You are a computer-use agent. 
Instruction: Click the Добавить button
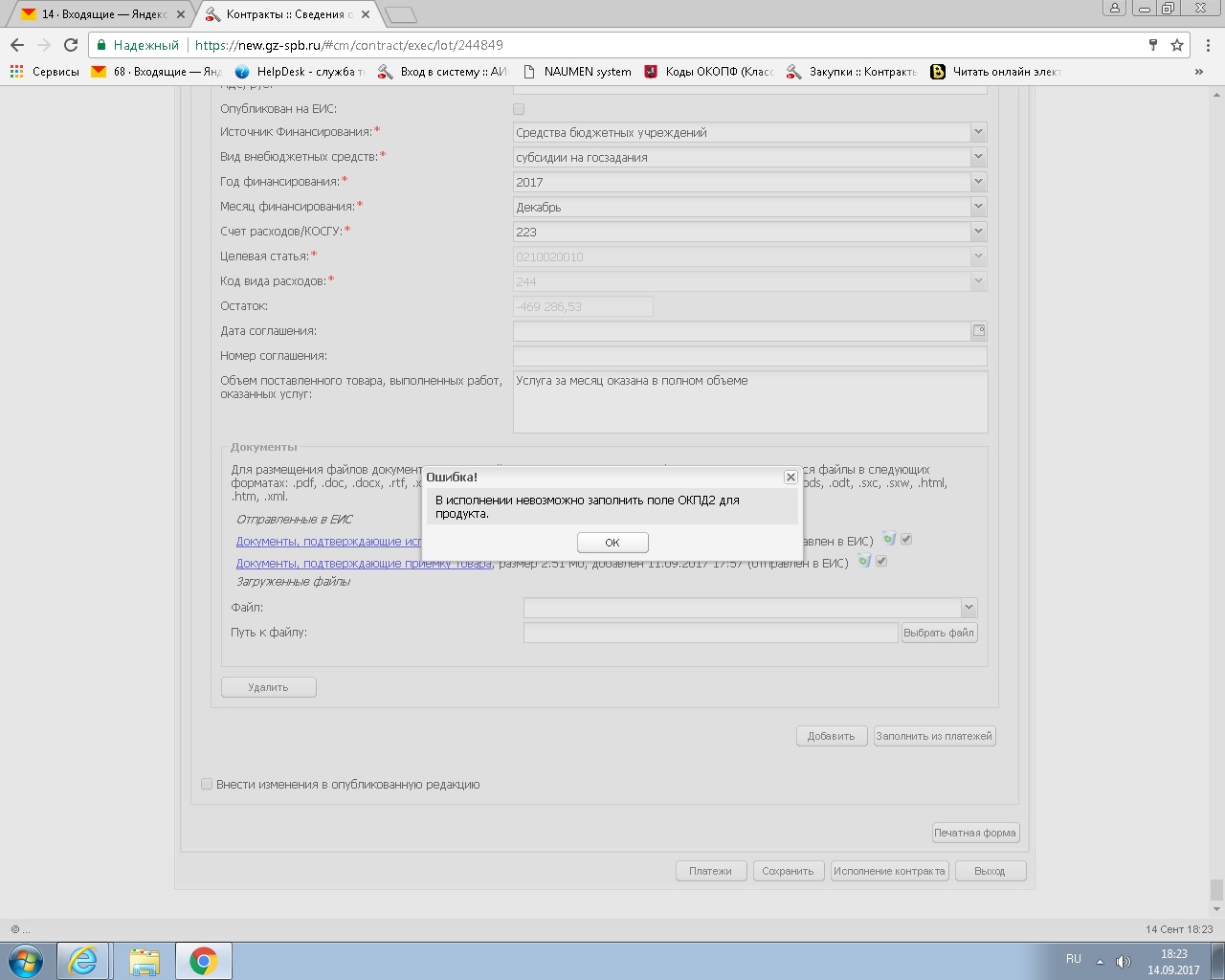click(831, 736)
